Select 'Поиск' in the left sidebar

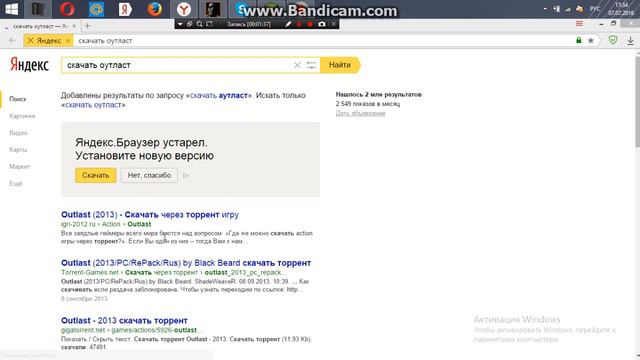(x=18, y=99)
